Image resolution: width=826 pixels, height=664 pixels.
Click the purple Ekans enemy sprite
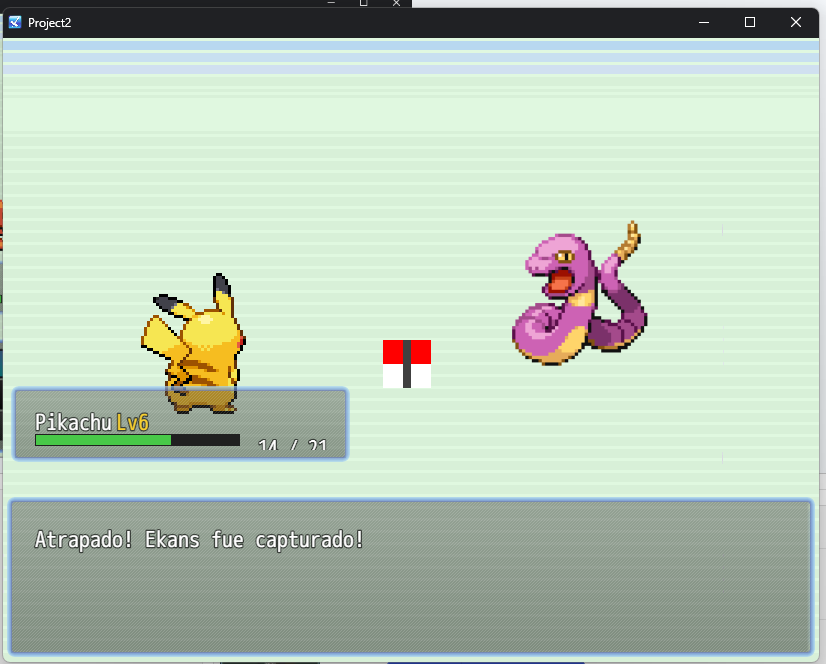pyautogui.click(x=580, y=294)
